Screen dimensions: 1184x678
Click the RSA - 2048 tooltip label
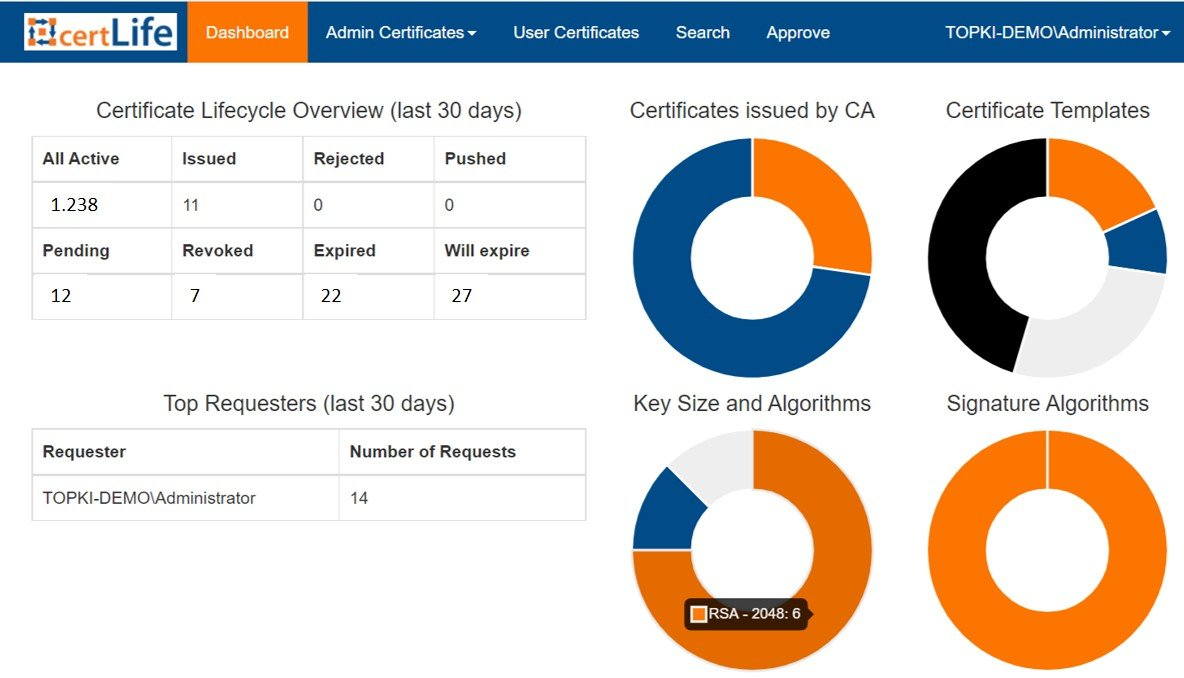pyautogui.click(x=747, y=614)
